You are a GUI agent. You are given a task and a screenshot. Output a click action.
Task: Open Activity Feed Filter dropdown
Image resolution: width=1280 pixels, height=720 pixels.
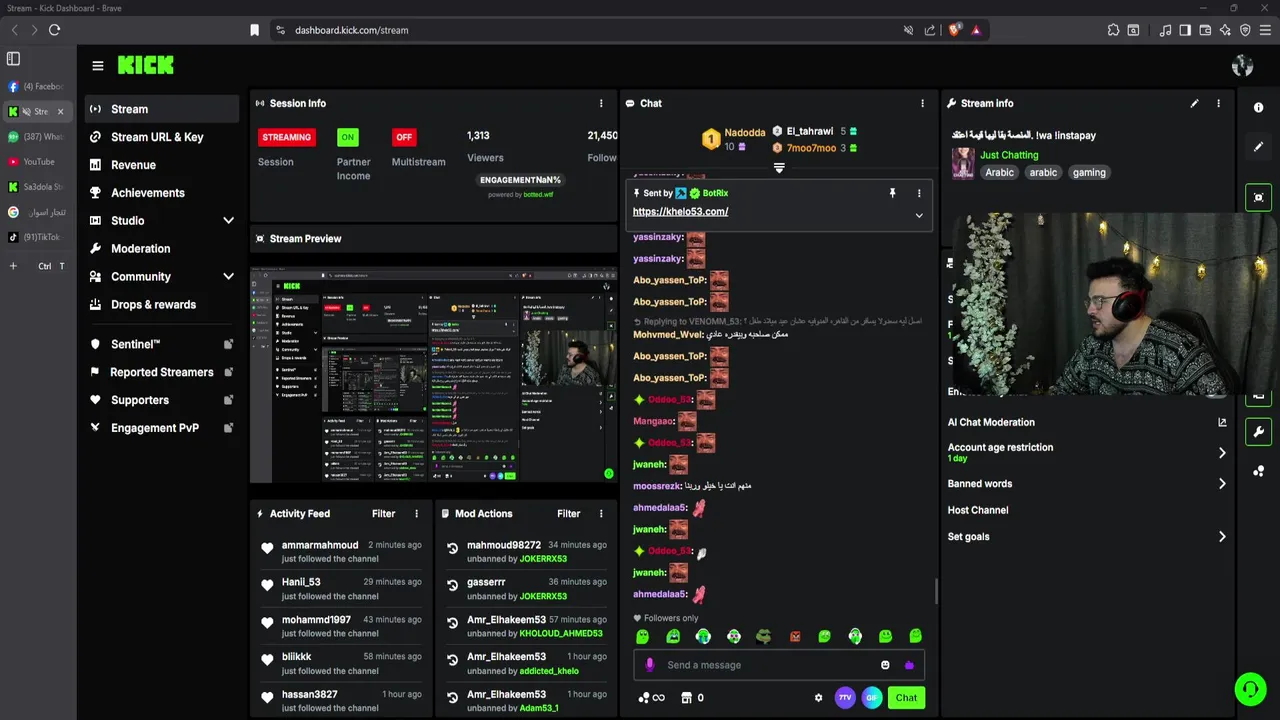pyautogui.click(x=383, y=514)
